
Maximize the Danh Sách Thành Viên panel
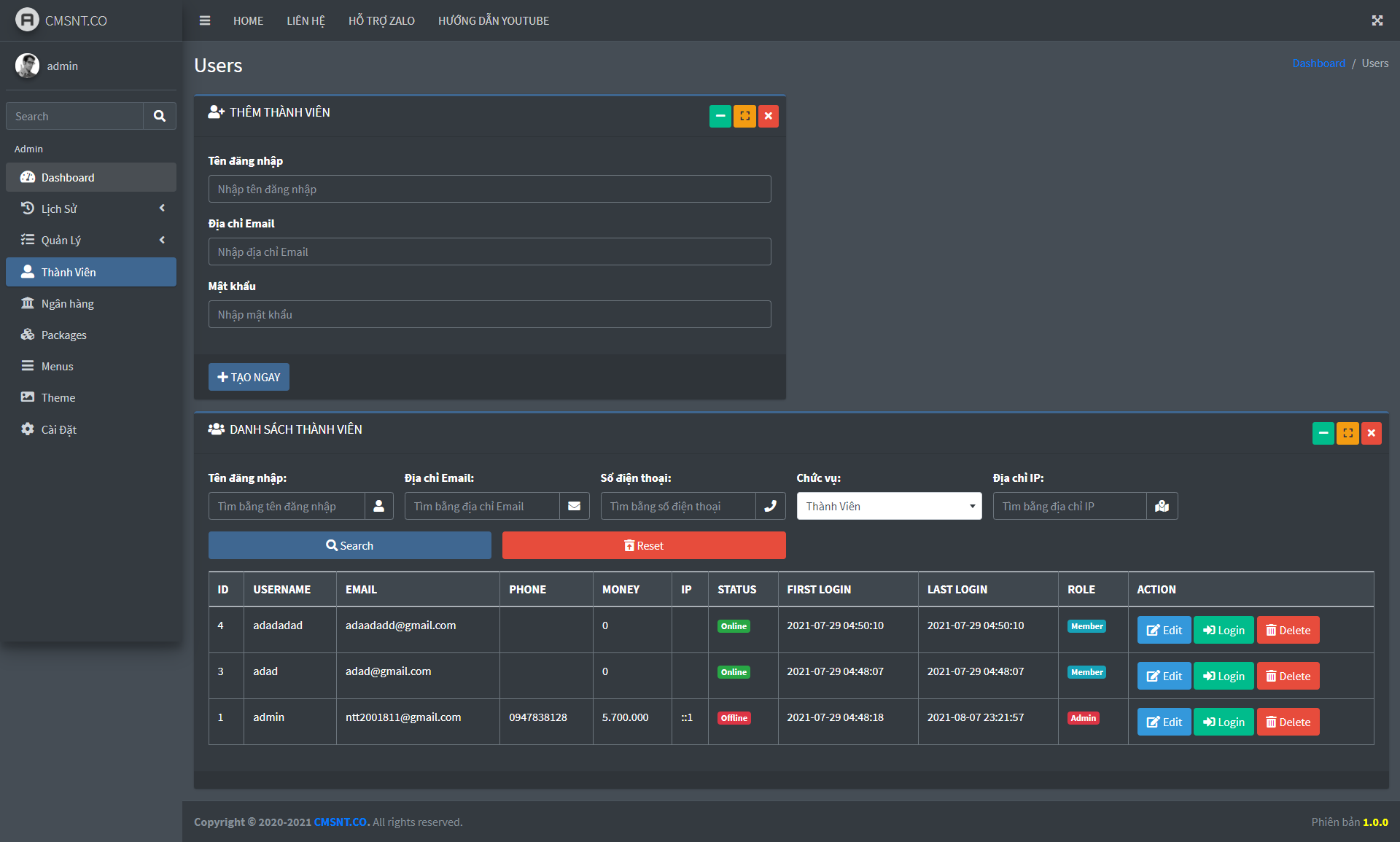(1347, 433)
